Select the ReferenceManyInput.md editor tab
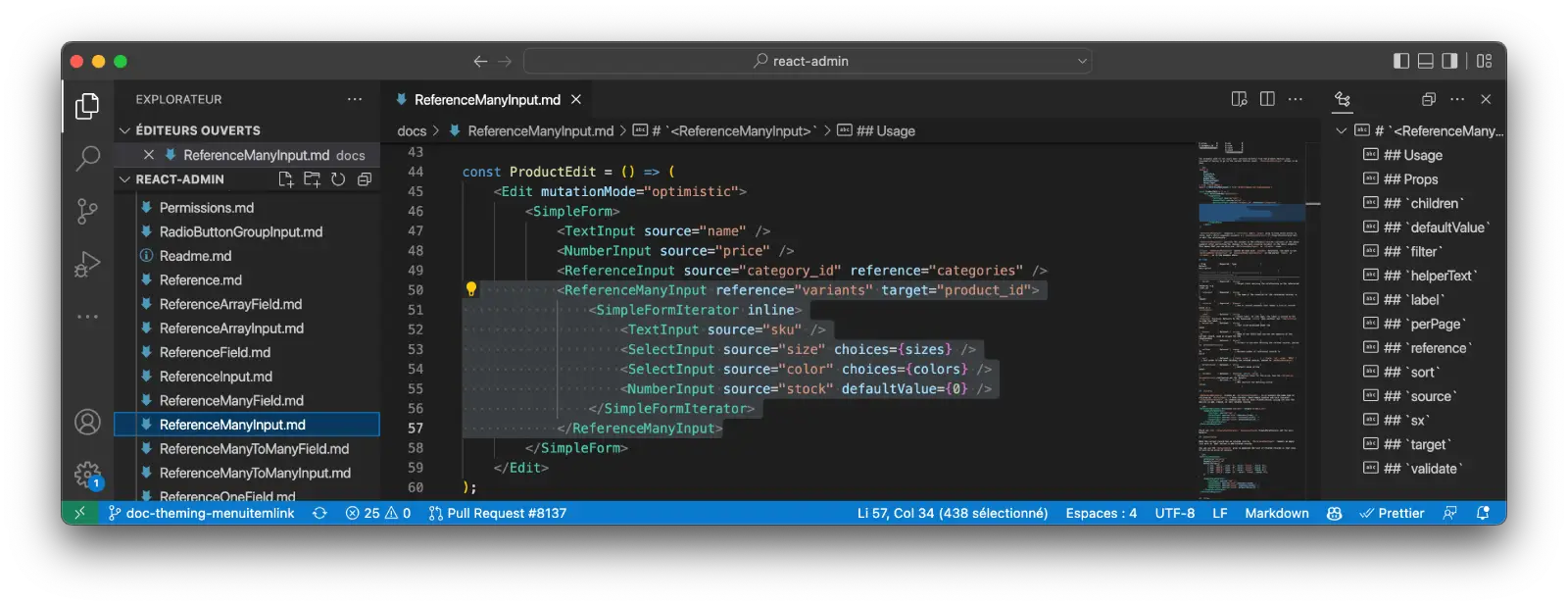 point(486,100)
